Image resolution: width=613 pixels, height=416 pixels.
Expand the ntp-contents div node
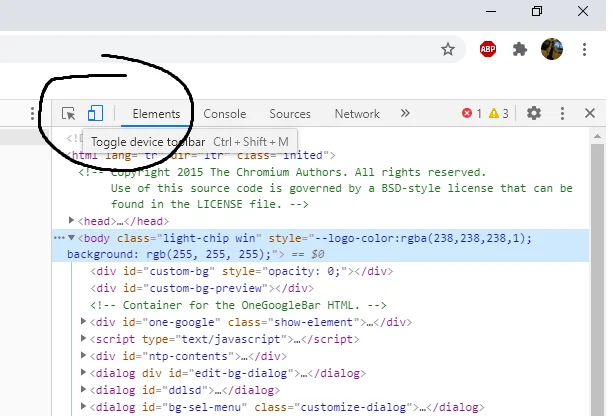(83, 355)
